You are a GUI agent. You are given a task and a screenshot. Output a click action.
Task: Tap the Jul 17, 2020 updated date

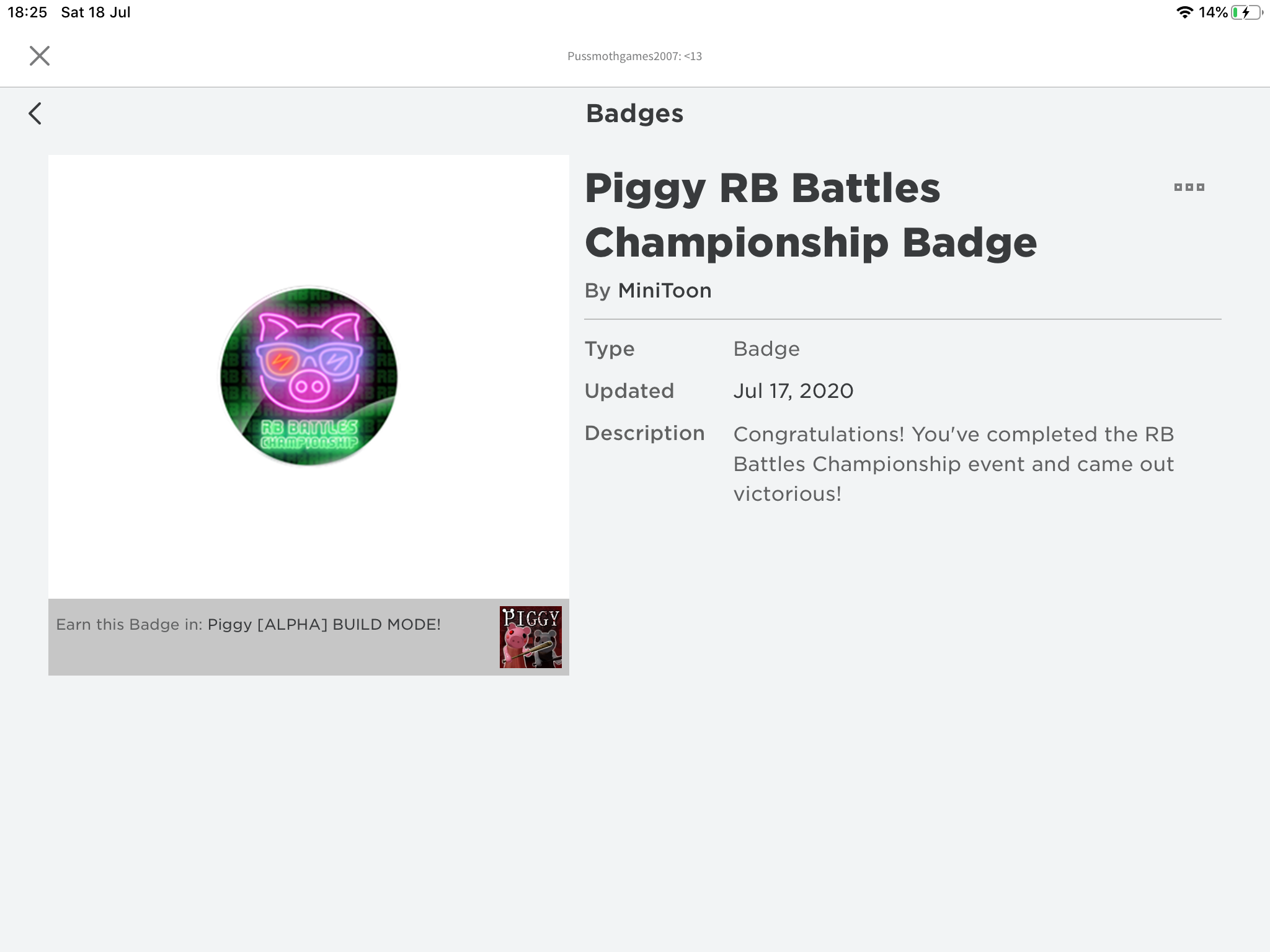(x=793, y=391)
